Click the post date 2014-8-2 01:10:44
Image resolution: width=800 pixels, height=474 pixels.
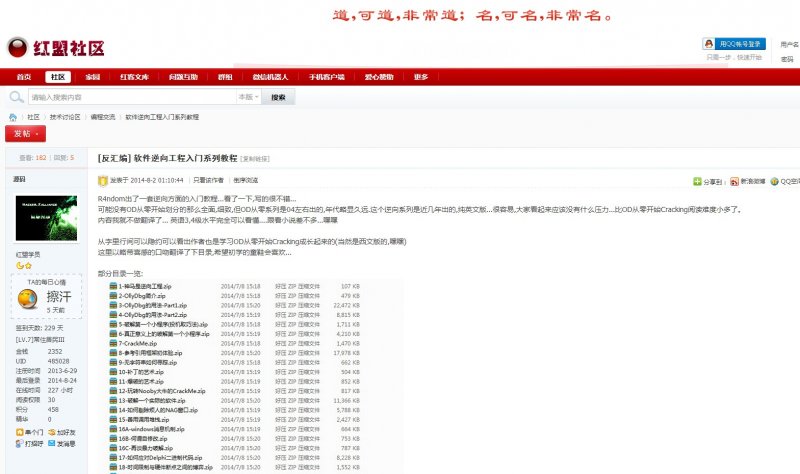pyautogui.click(x=157, y=180)
